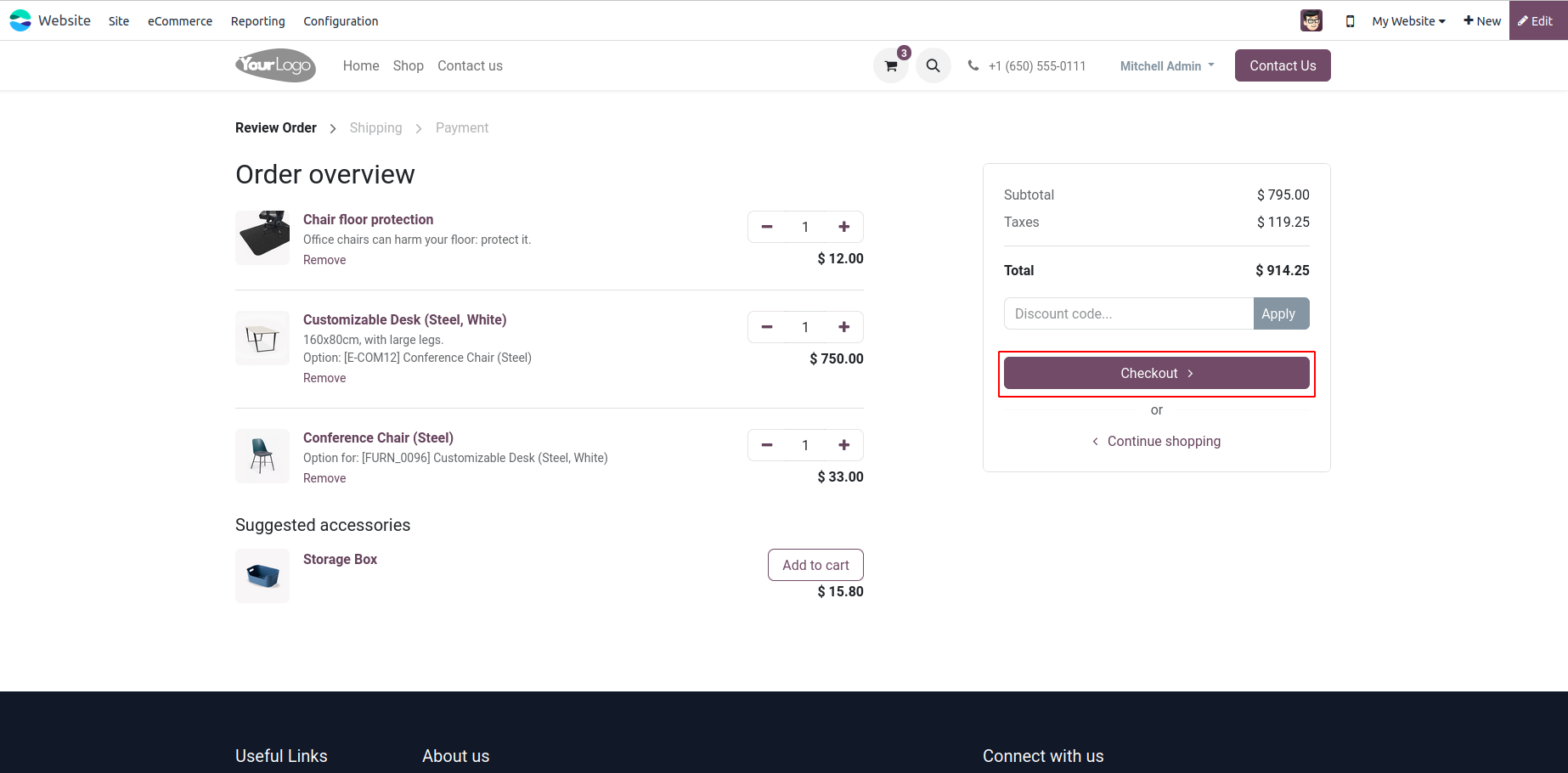
Task: Remove the Conference Chair from order
Action: click(x=324, y=478)
